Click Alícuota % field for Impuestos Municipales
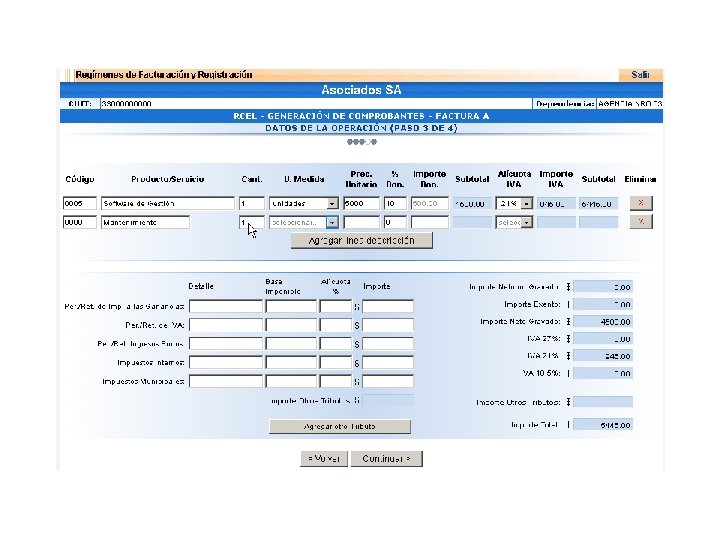Screen dimensions: 720x540 point(336,381)
